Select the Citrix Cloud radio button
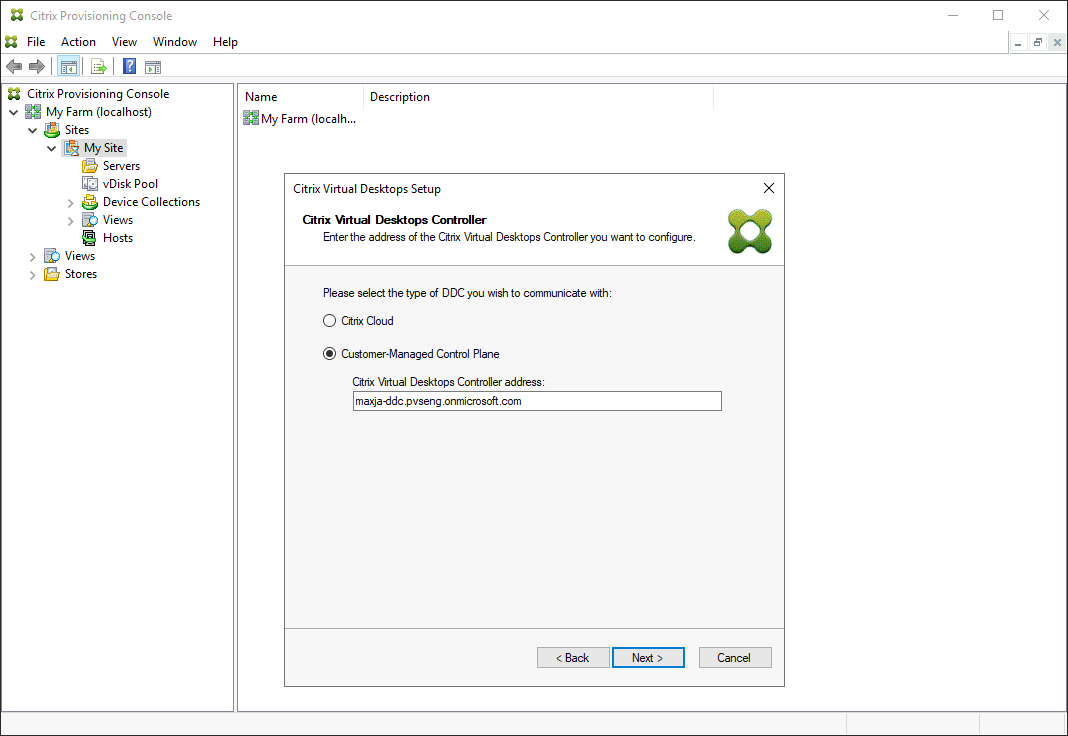The height and width of the screenshot is (736, 1068). pyautogui.click(x=330, y=320)
